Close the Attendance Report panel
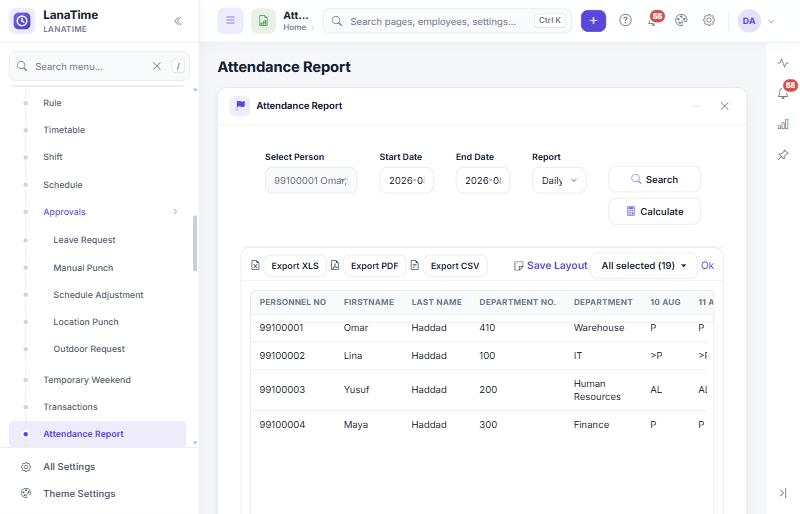 click(724, 106)
